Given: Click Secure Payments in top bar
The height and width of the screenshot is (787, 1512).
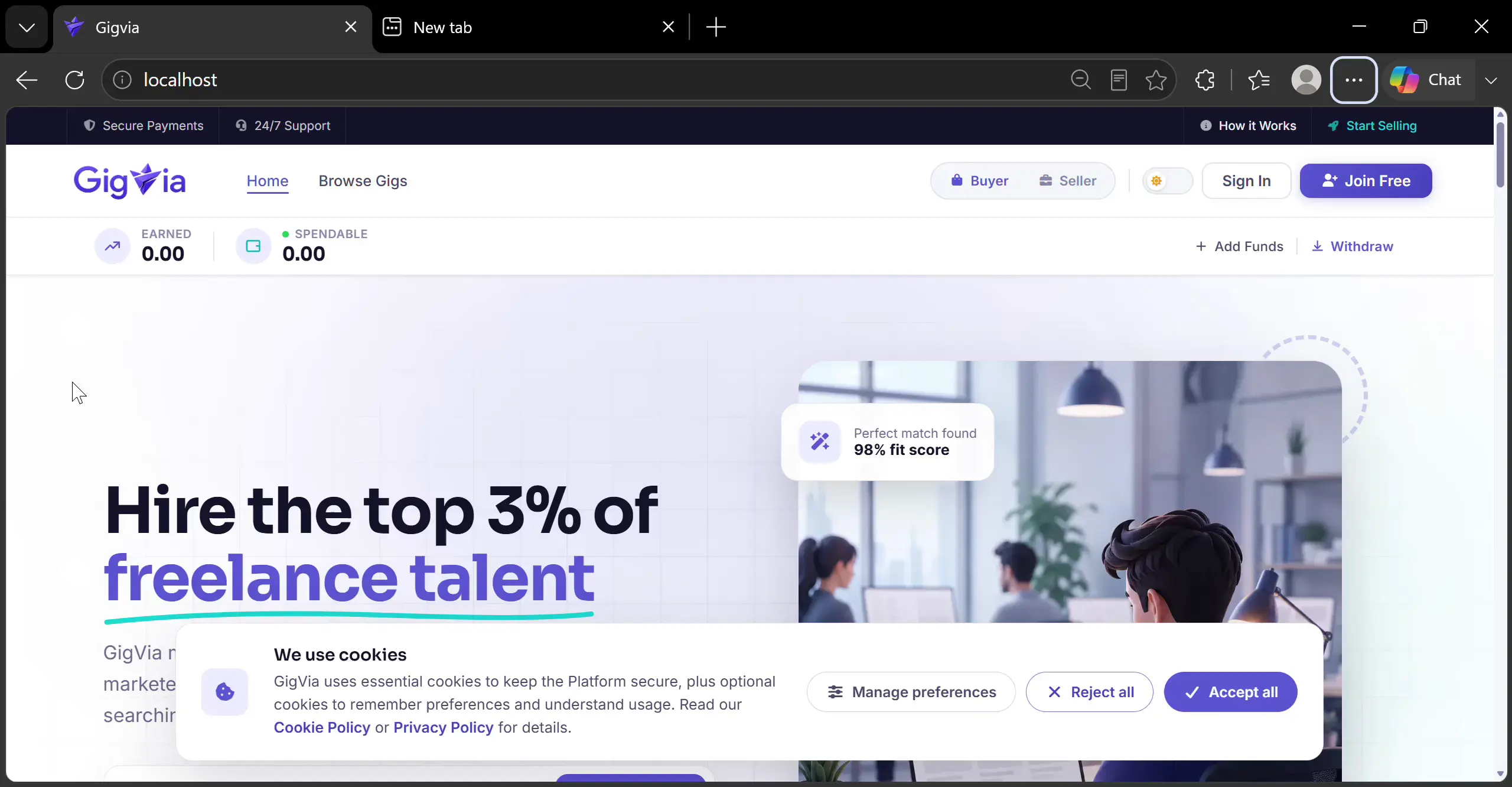Looking at the screenshot, I should [x=144, y=126].
